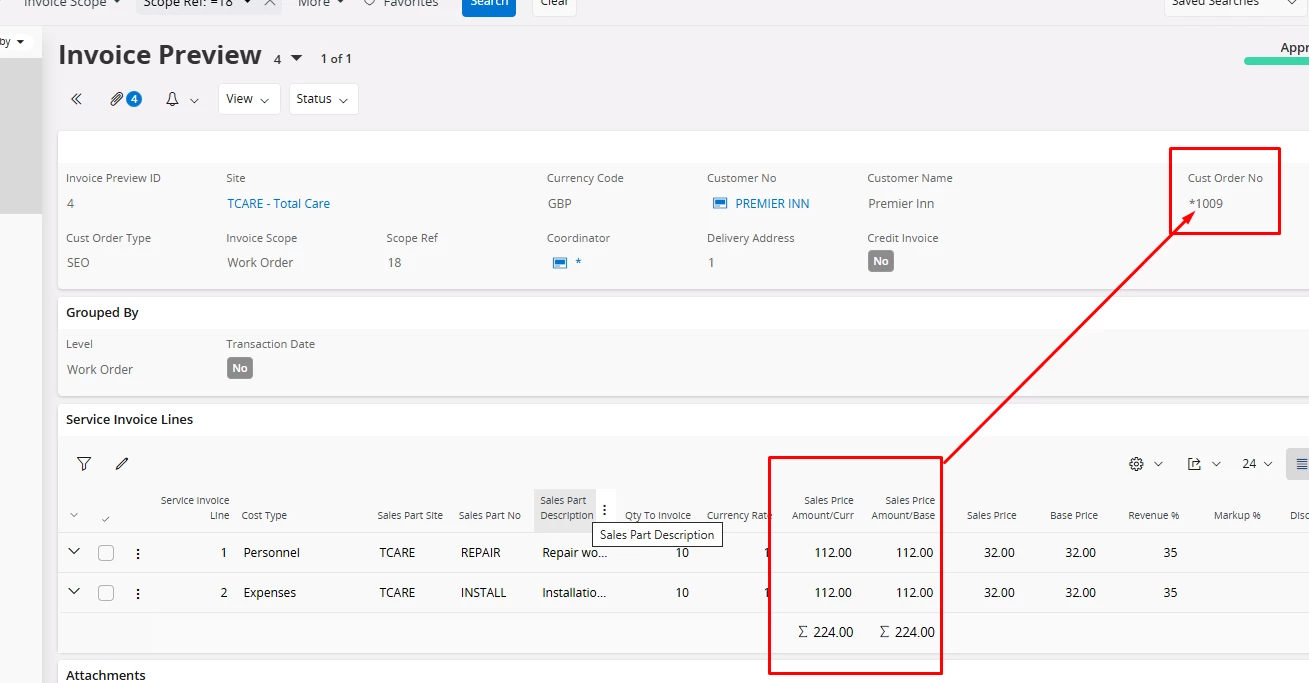The height and width of the screenshot is (683, 1309).
Task: Expand the Personnel row chevron
Action: 74,551
